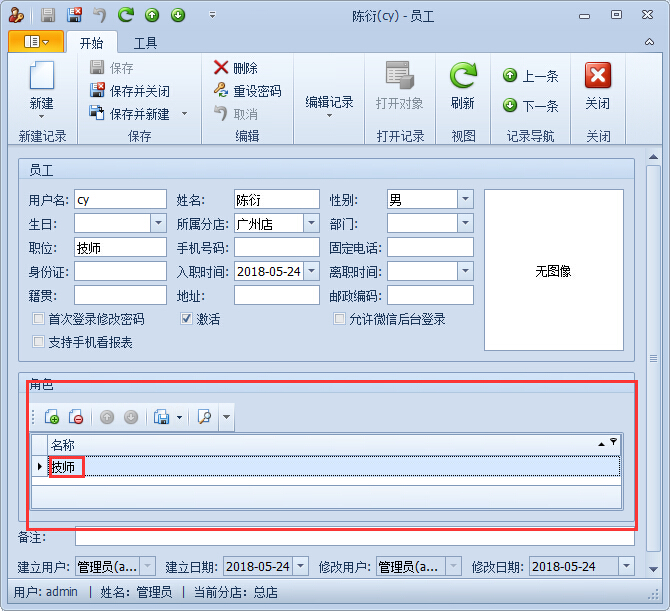670x611 pixels.
Task: Open the 编辑记录 menu
Action: pyautogui.click(x=329, y=102)
